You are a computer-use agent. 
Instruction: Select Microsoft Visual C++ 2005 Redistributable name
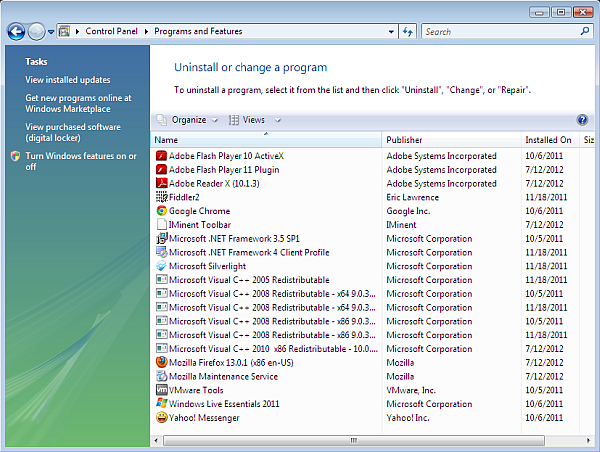pos(249,280)
